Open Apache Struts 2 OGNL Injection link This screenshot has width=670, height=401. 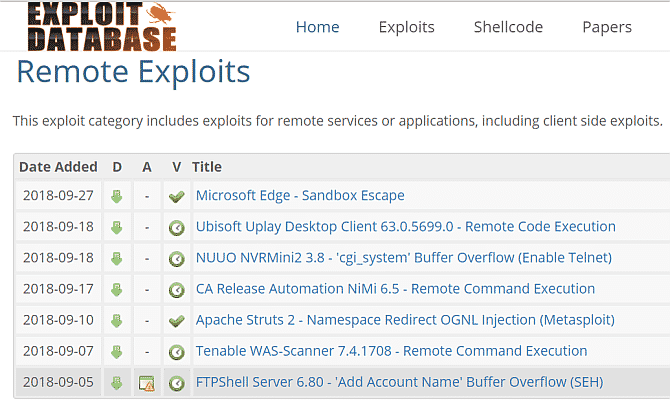(405, 320)
